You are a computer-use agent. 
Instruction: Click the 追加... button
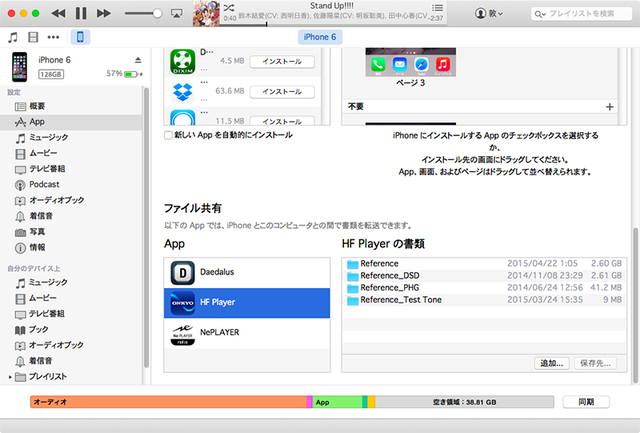coord(553,363)
